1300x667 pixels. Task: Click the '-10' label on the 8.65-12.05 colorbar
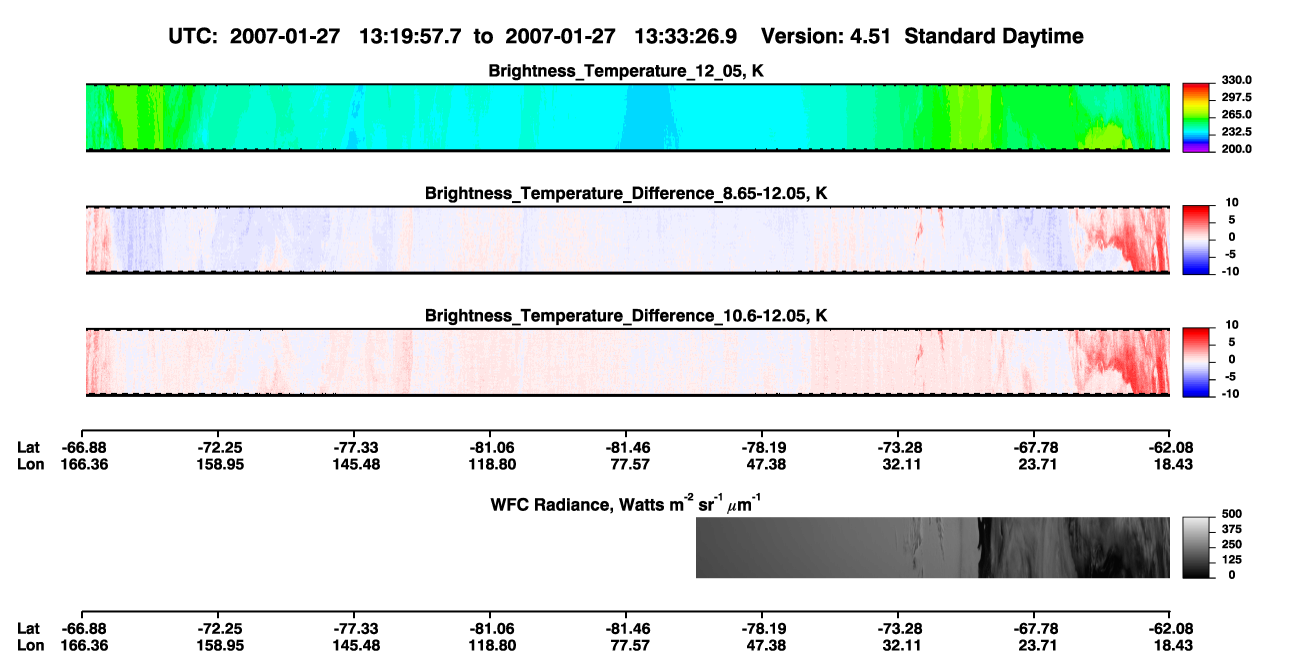tap(1230, 271)
